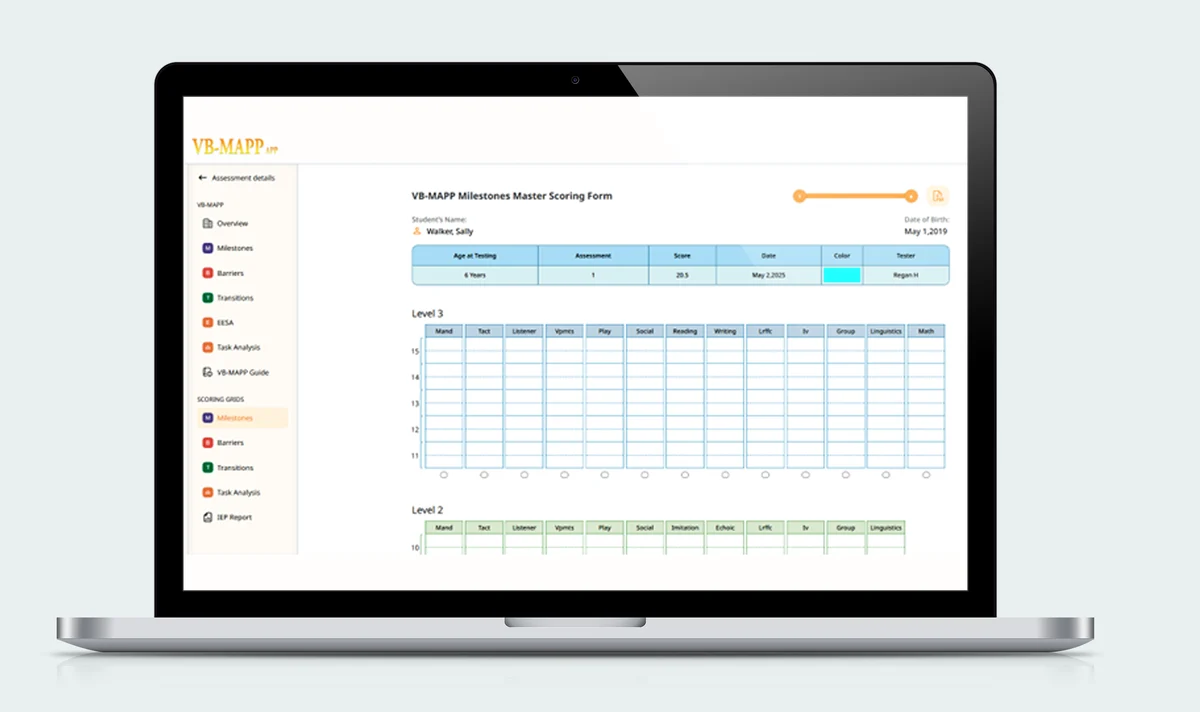Open Overview via its document icon
Viewport: 1200px width, 712px height.
208,223
